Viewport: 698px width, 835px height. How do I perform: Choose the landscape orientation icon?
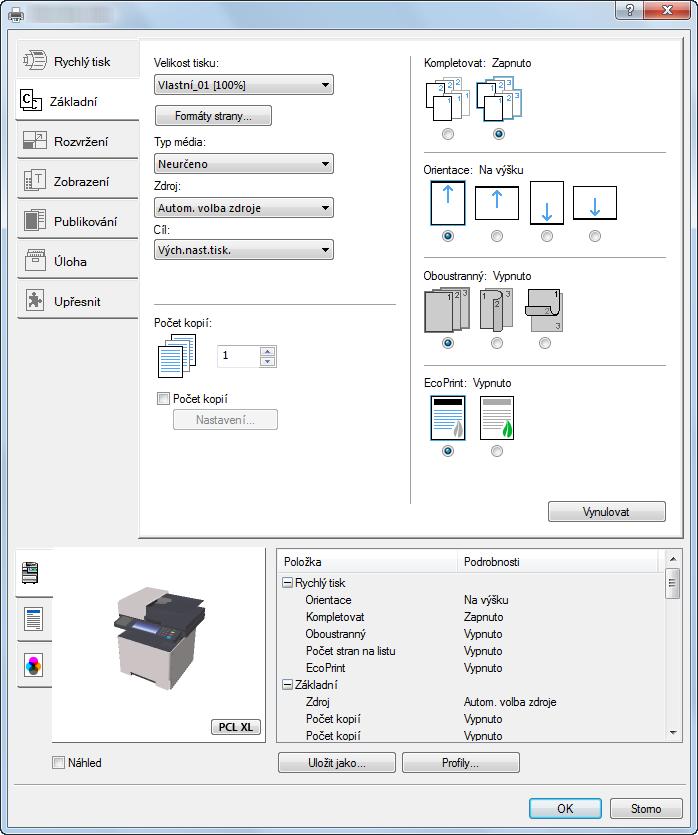pyautogui.click(x=497, y=203)
